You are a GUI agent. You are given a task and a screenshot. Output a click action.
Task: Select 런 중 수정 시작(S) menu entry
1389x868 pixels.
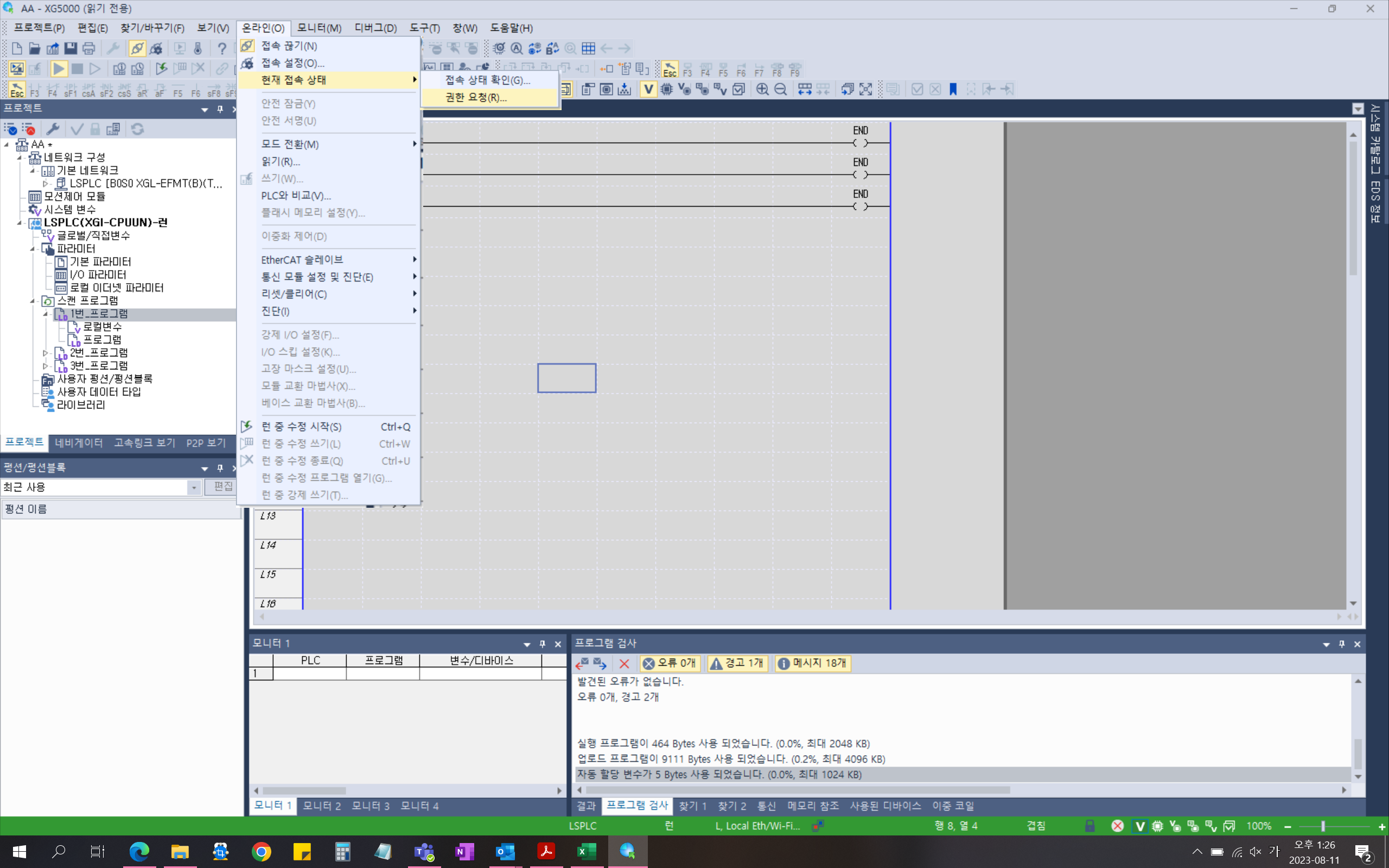[x=329, y=426]
